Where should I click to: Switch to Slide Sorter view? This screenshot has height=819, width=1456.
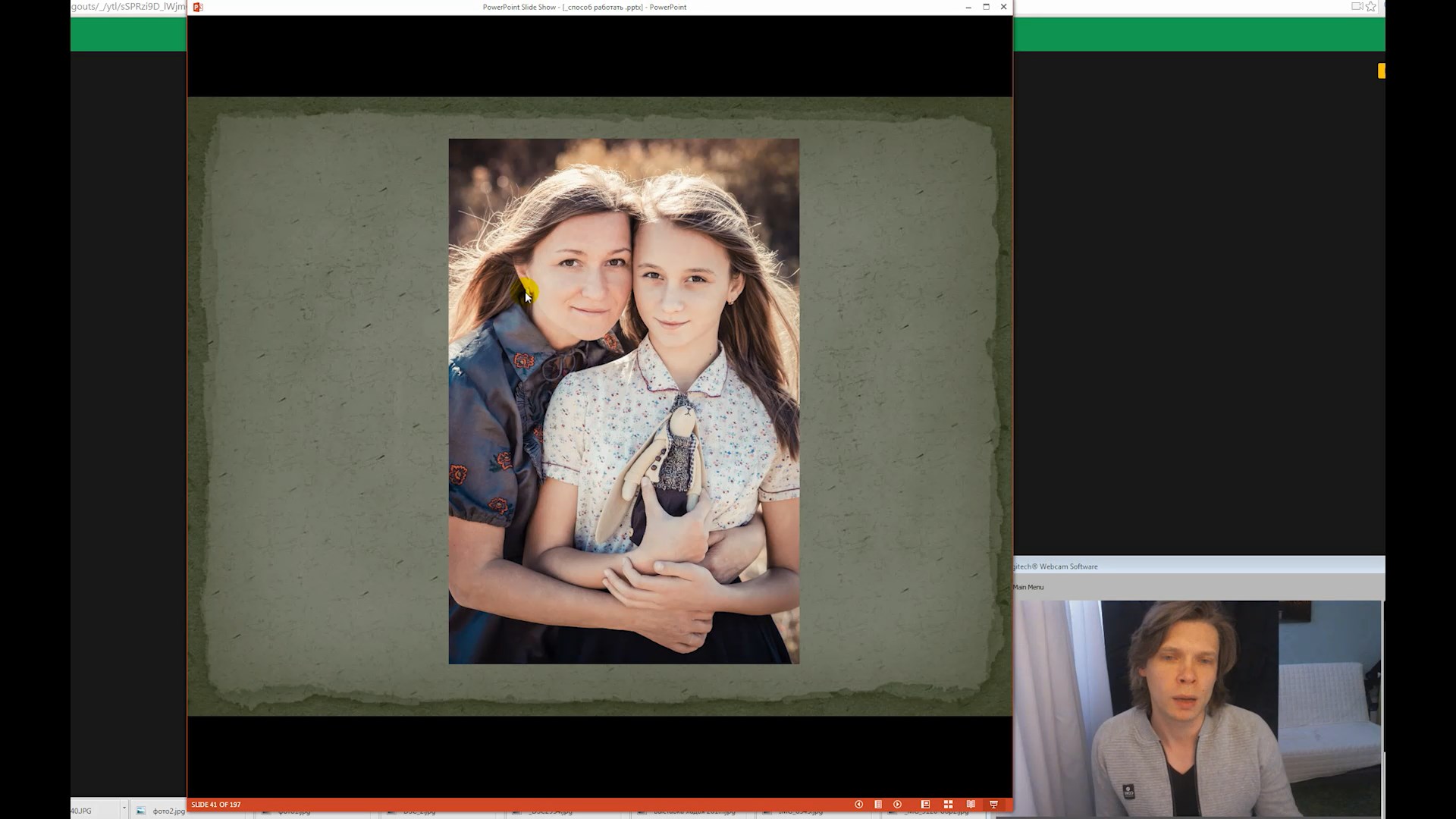[x=948, y=805]
